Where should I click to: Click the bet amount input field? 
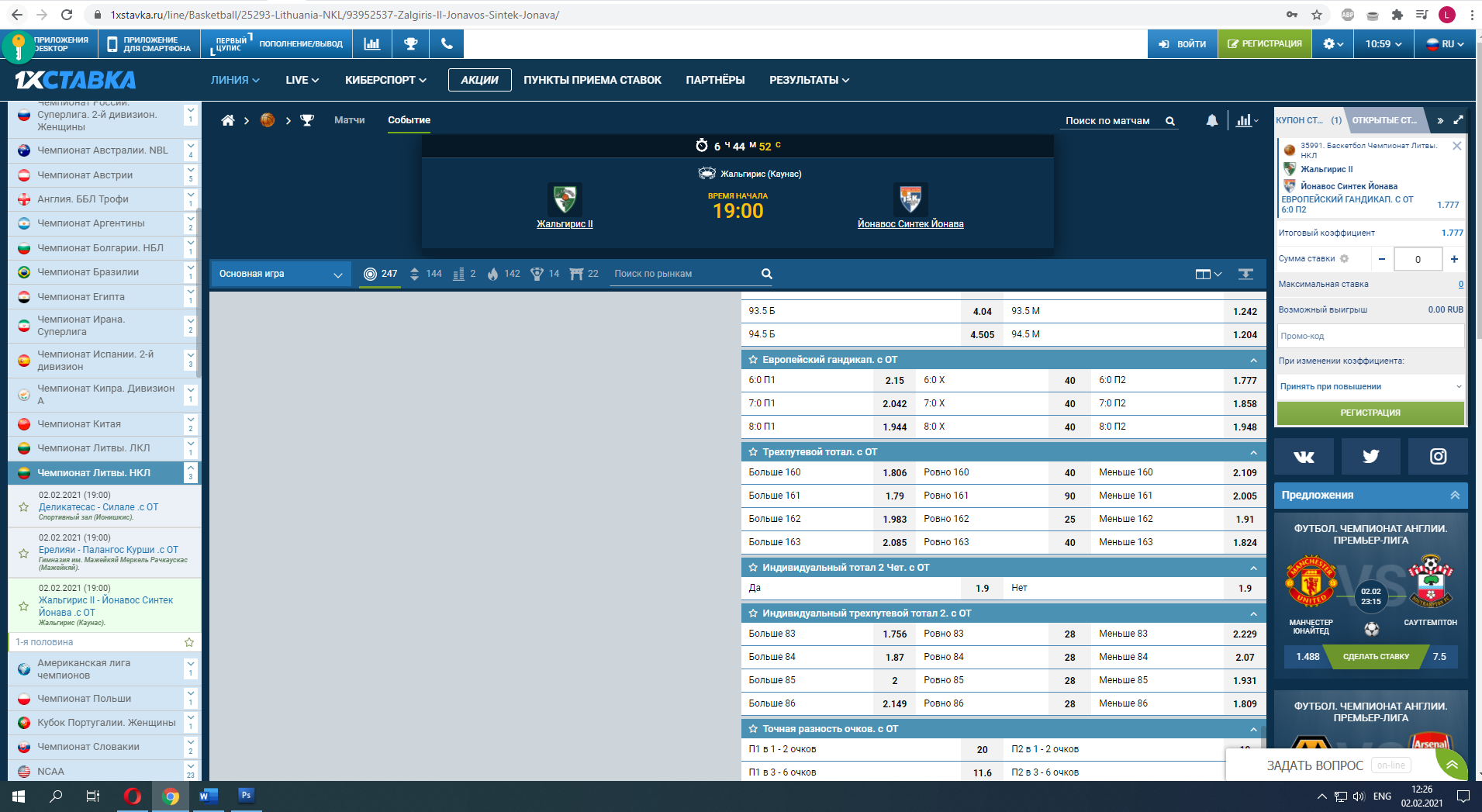(x=1418, y=259)
